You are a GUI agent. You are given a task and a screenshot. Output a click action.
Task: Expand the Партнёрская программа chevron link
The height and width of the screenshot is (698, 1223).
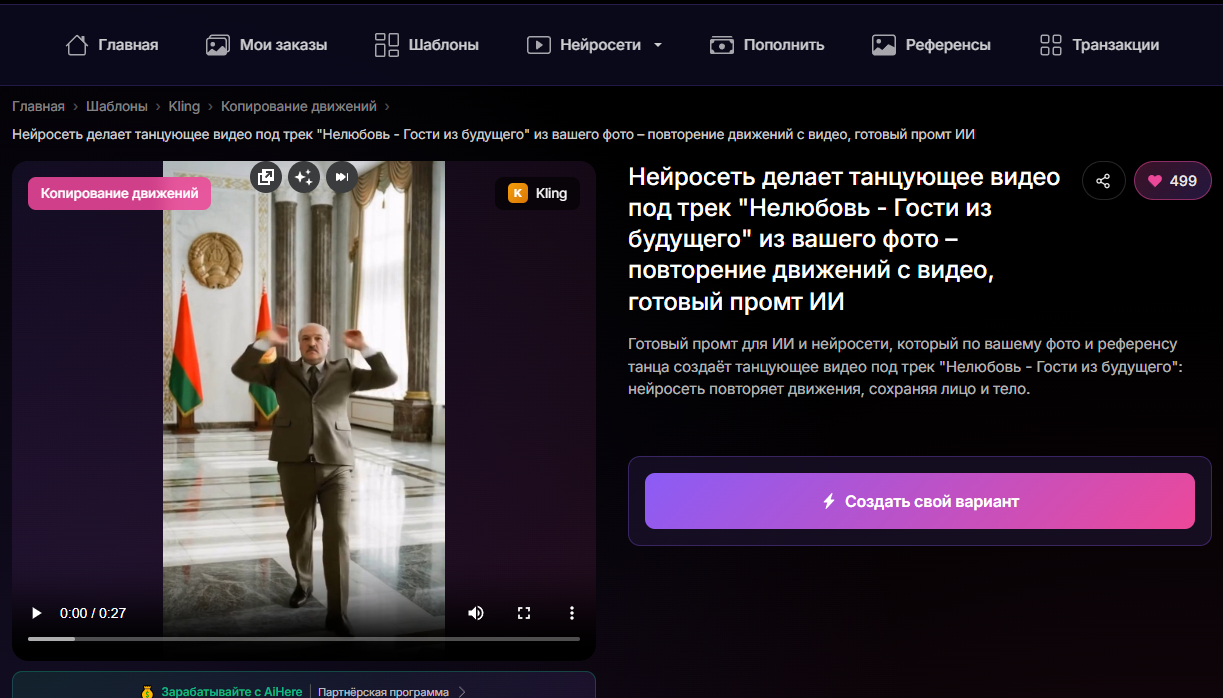[462, 690]
